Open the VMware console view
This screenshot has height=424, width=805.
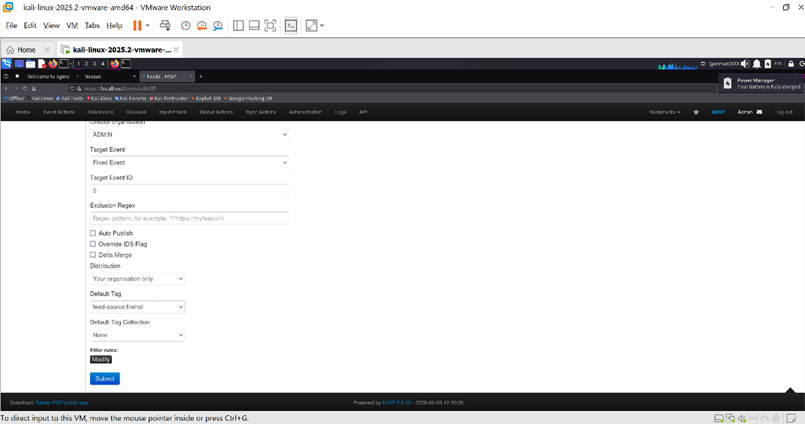(291, 26)
